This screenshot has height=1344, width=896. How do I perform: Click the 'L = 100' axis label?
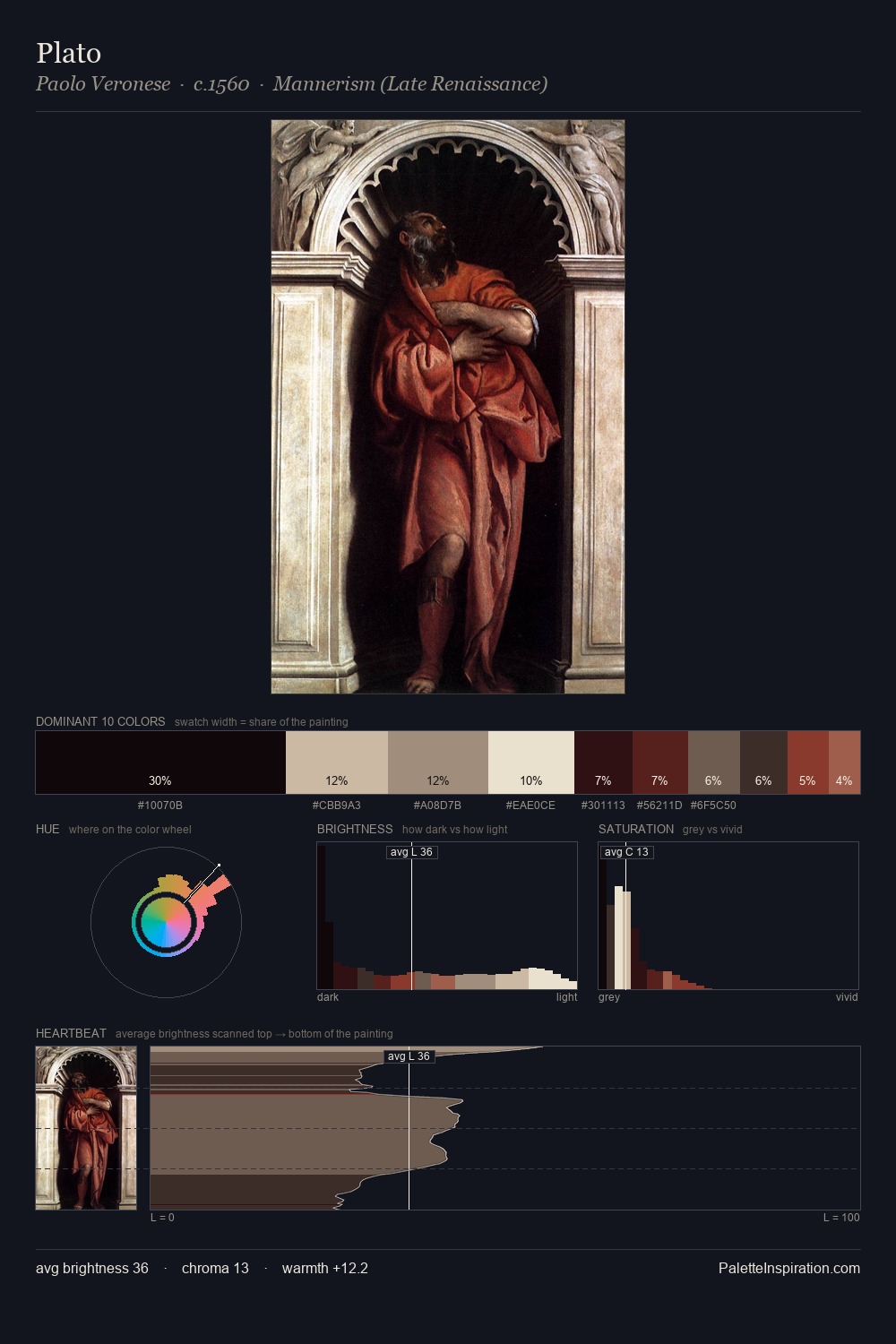[x=841, y=1218]
